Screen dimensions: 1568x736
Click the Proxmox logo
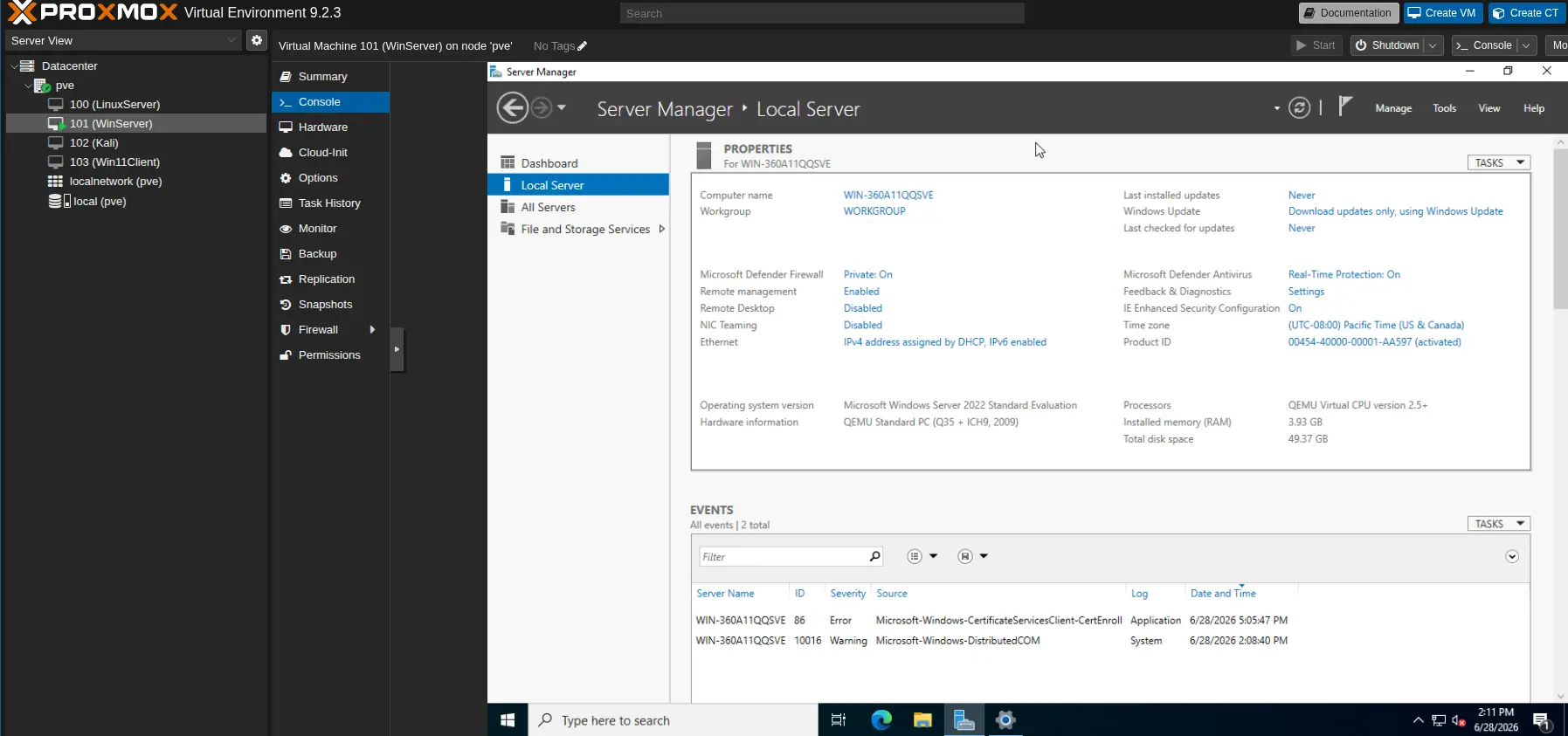click(x=93, y=12)
